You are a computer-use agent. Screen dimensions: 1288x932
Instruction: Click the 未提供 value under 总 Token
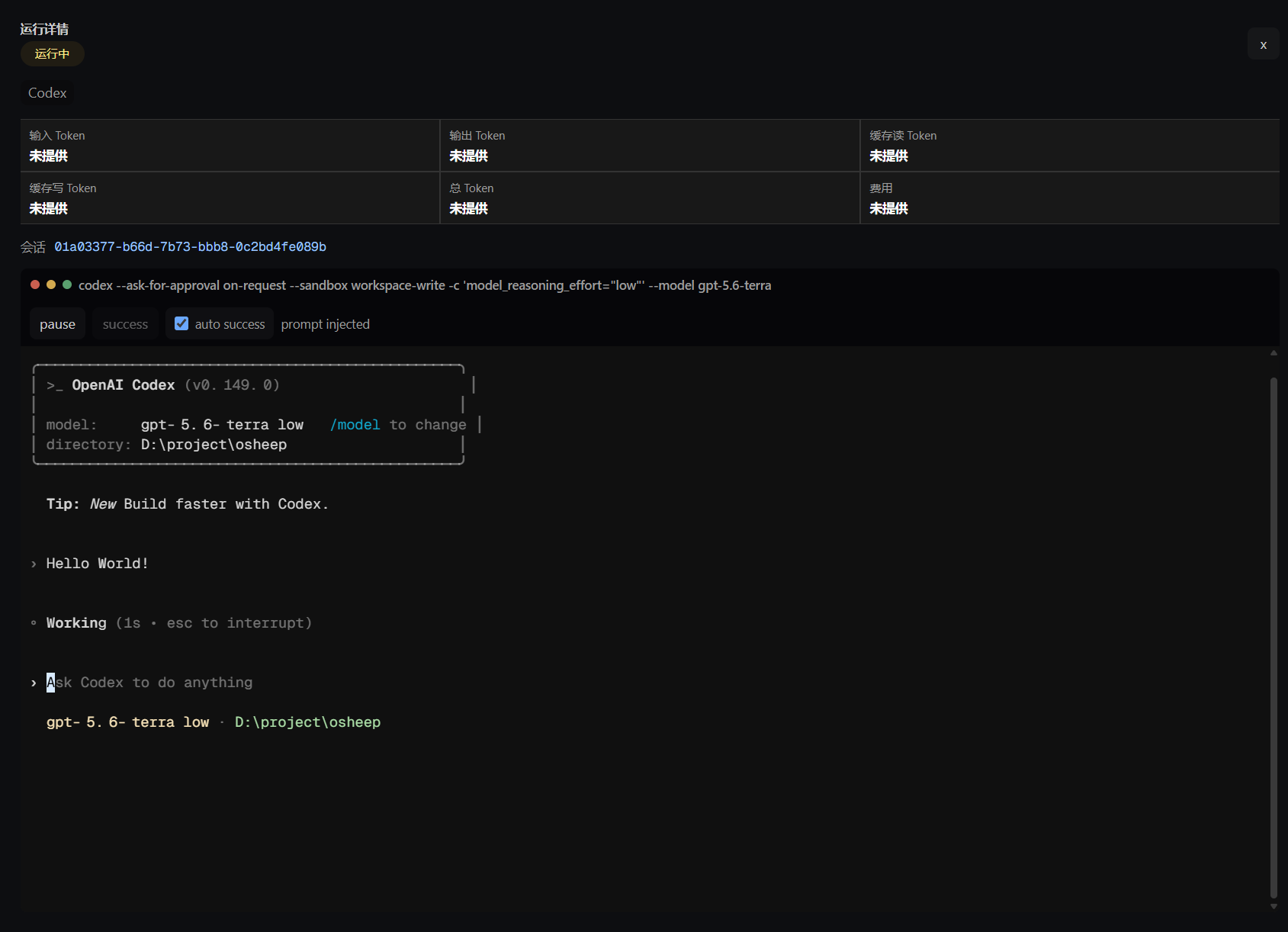468,208
